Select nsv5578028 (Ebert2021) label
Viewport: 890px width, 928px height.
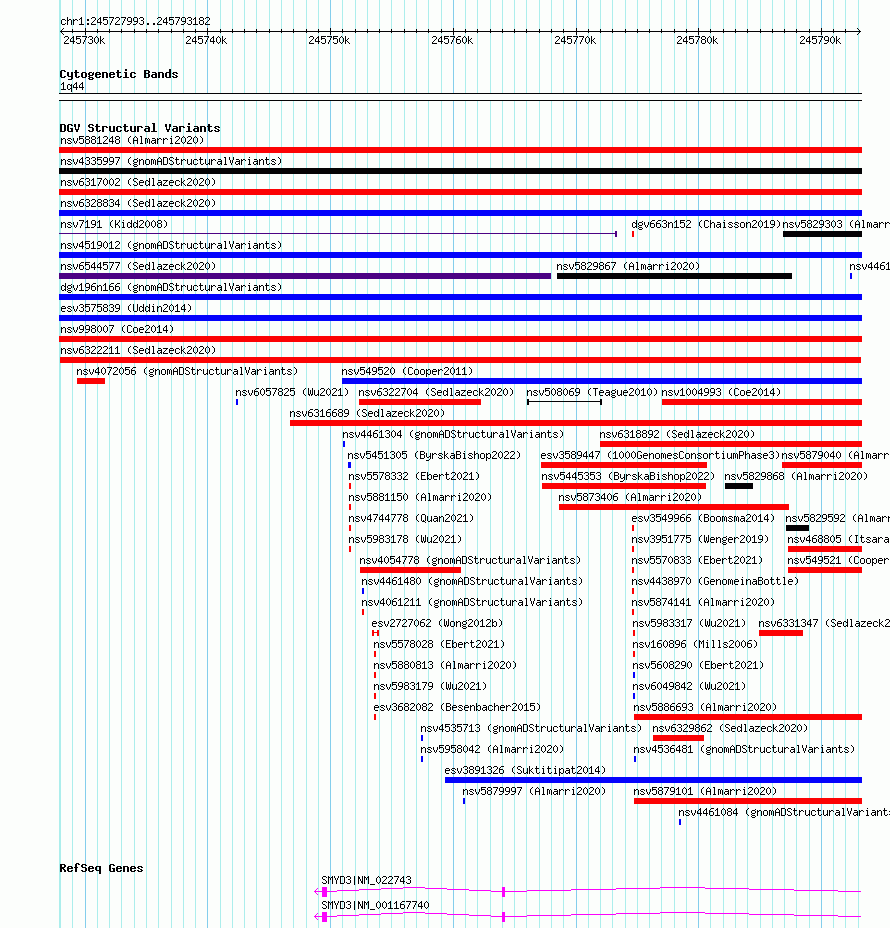[439, 645]
